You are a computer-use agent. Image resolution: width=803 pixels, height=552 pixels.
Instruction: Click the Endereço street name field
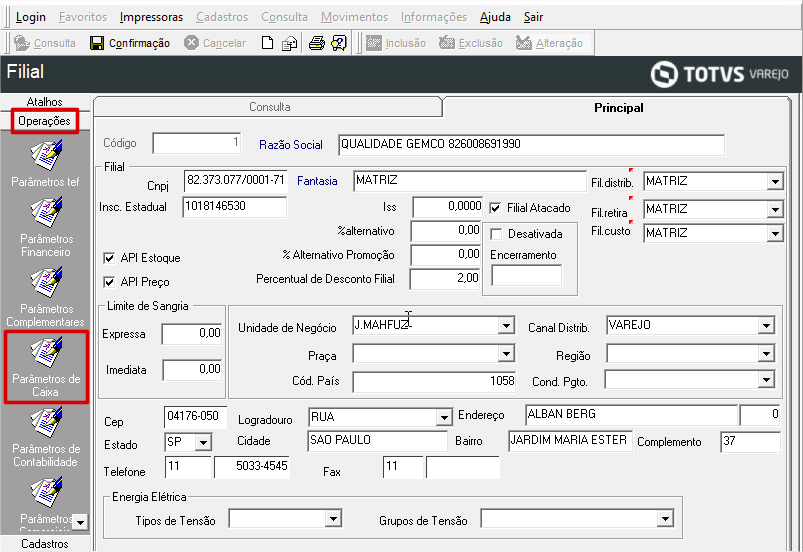(x=631, y=415)
